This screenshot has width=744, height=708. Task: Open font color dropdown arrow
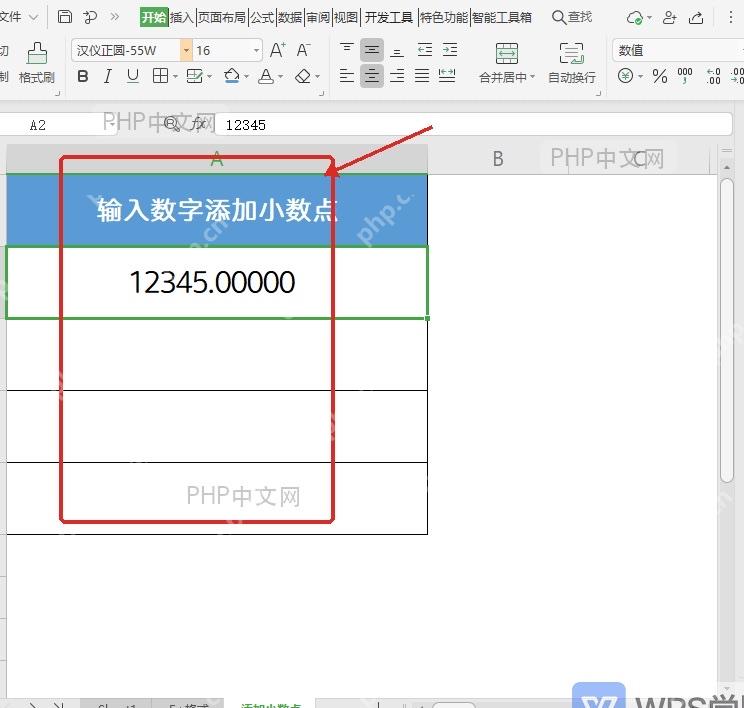(x=280, y=76)
